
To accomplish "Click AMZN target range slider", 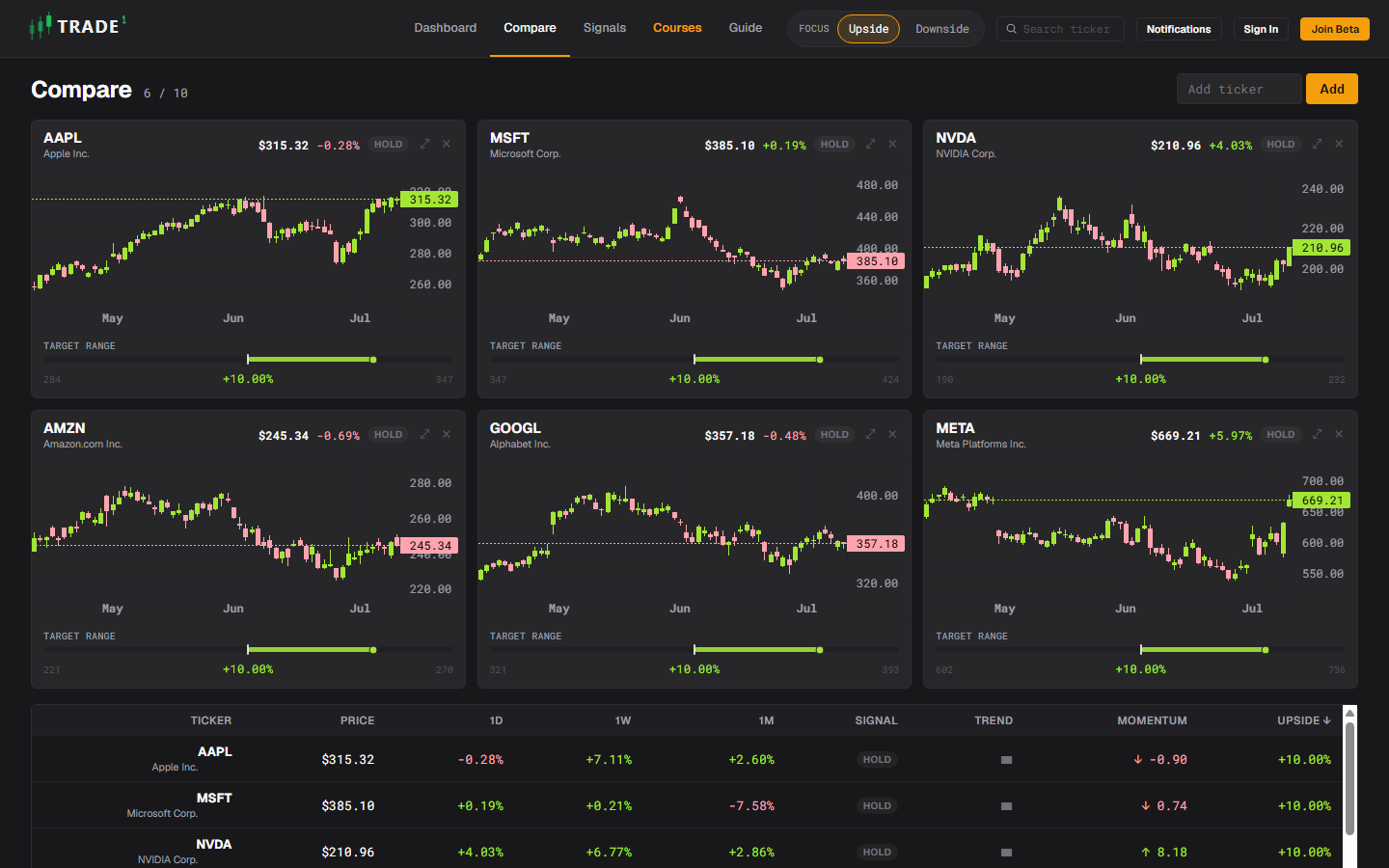I will click(248, 650).
